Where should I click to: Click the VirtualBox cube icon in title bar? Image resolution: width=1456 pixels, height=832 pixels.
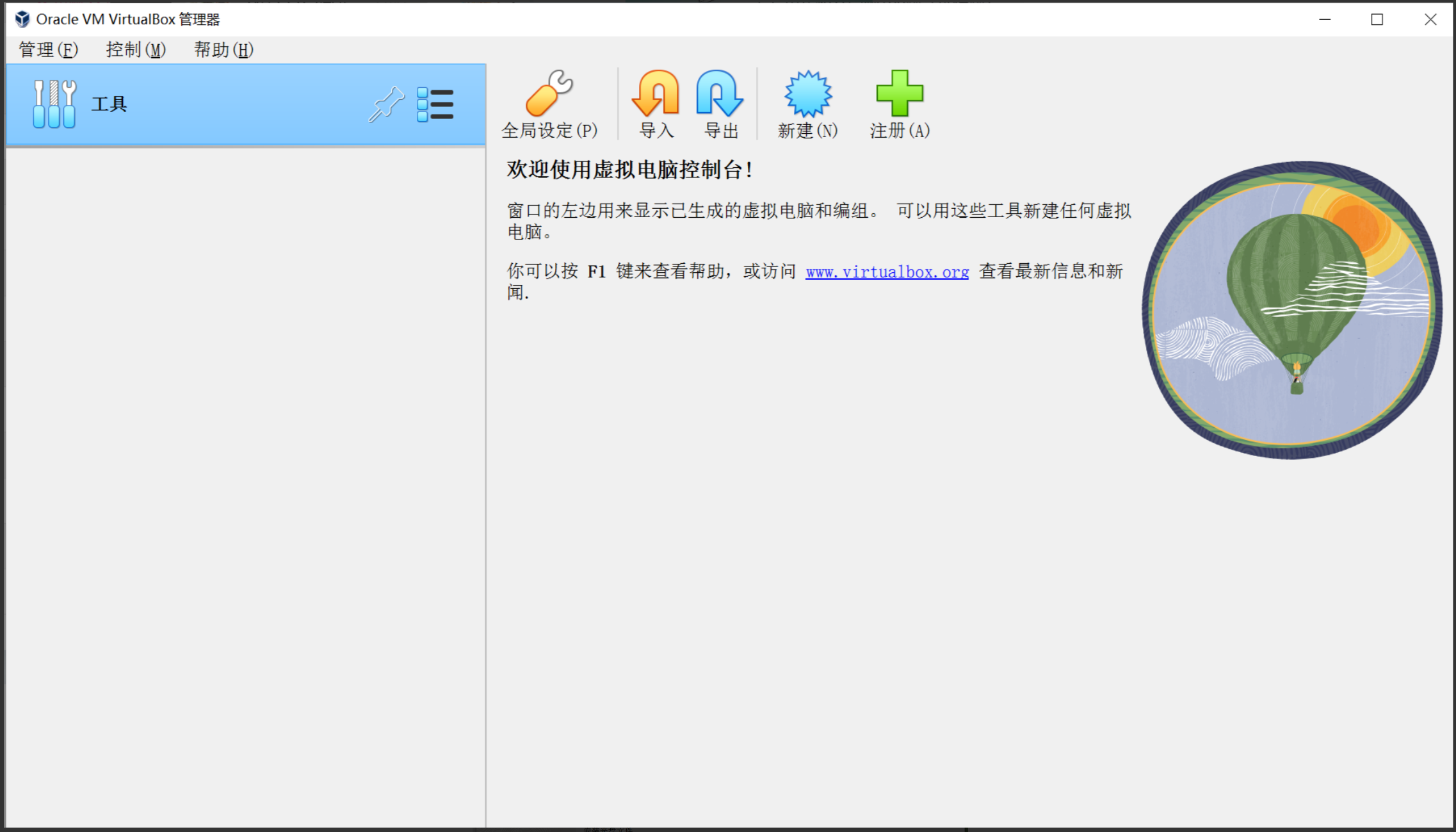coord(22,19)
